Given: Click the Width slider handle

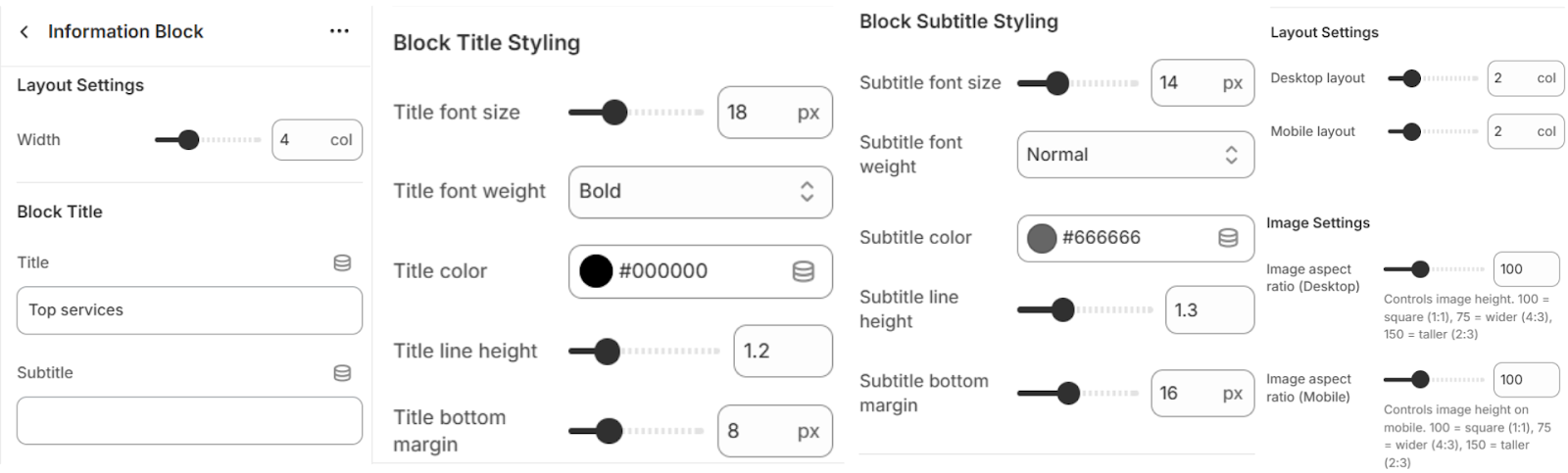Looking at the screenshot, I should pos(188,140).
